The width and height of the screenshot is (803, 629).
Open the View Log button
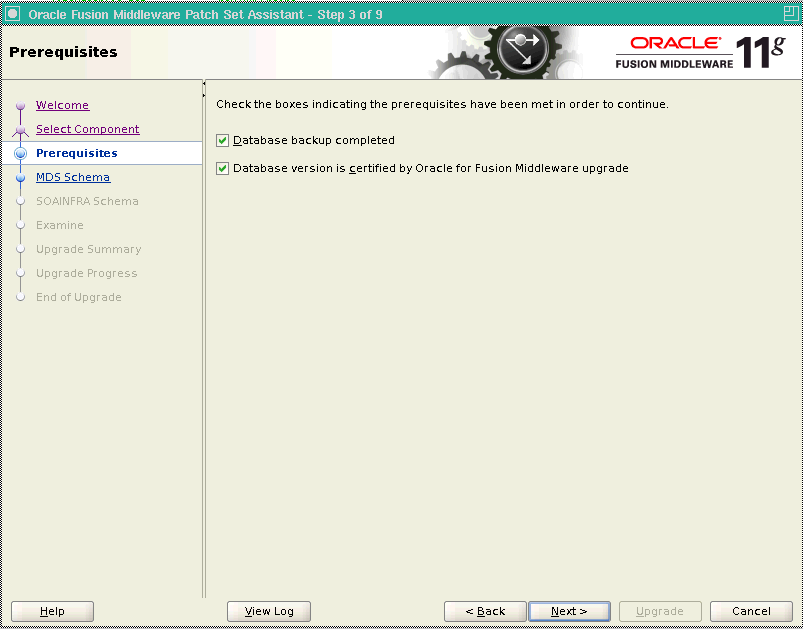tap(269, 611)
